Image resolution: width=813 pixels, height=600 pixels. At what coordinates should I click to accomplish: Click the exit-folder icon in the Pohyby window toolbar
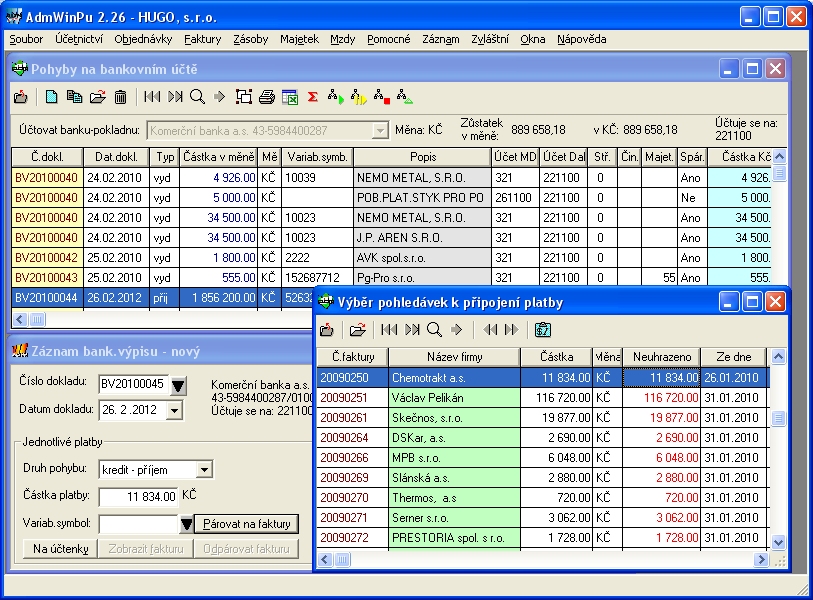[x=21, y=97]
